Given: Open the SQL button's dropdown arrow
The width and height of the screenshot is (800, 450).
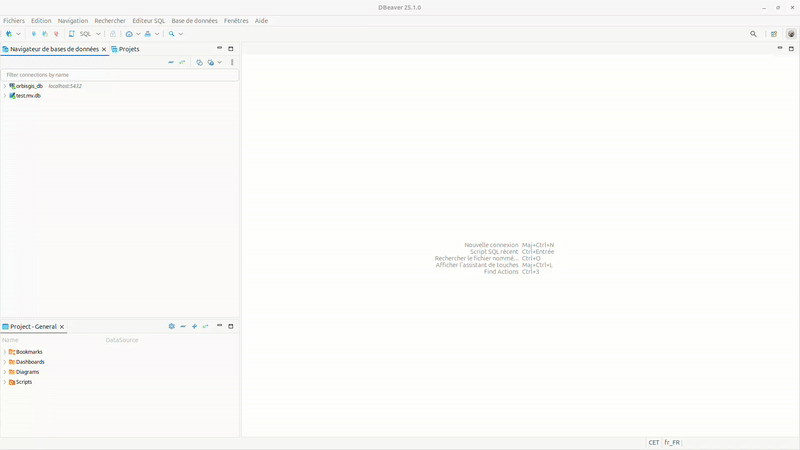Looking at the screenshot, I should pyautogui.click(x=98, y=34).
